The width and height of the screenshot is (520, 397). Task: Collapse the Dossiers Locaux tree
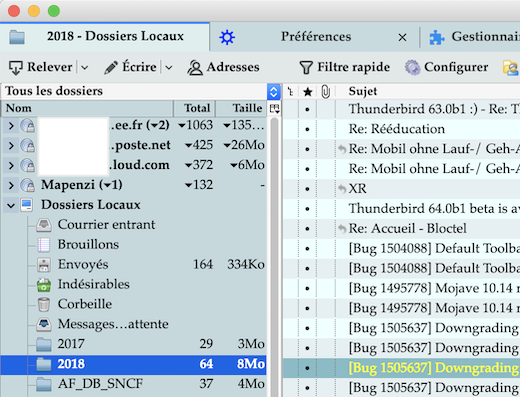[11, 205]
